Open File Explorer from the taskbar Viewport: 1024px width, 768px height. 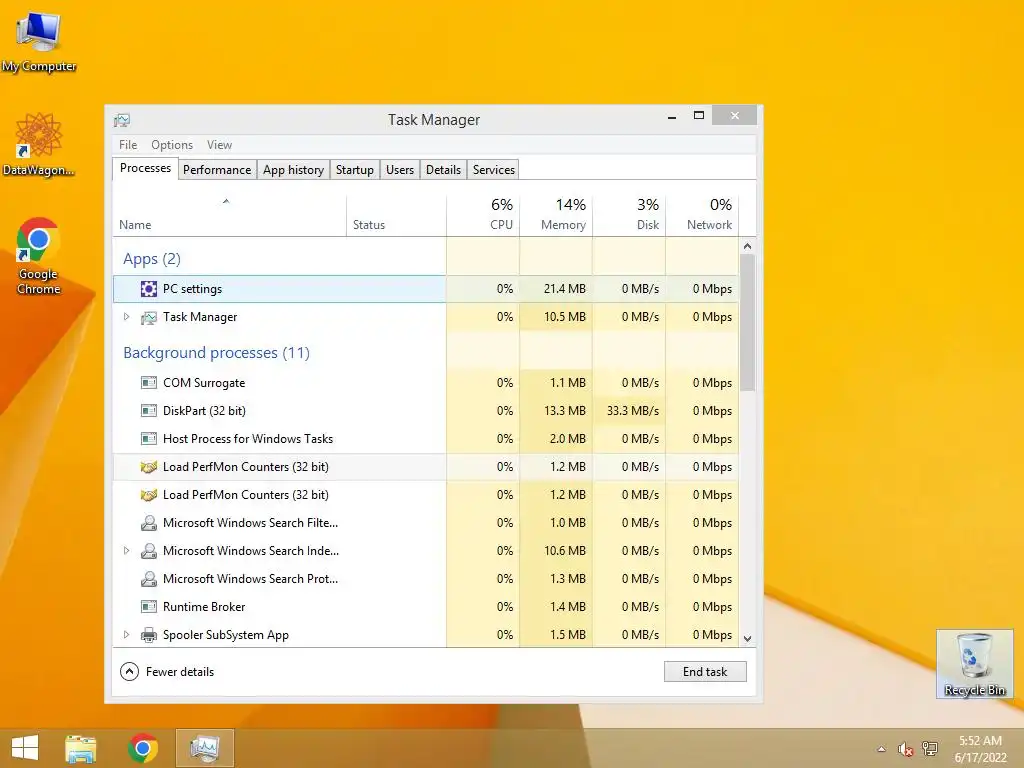pos(81,748)
